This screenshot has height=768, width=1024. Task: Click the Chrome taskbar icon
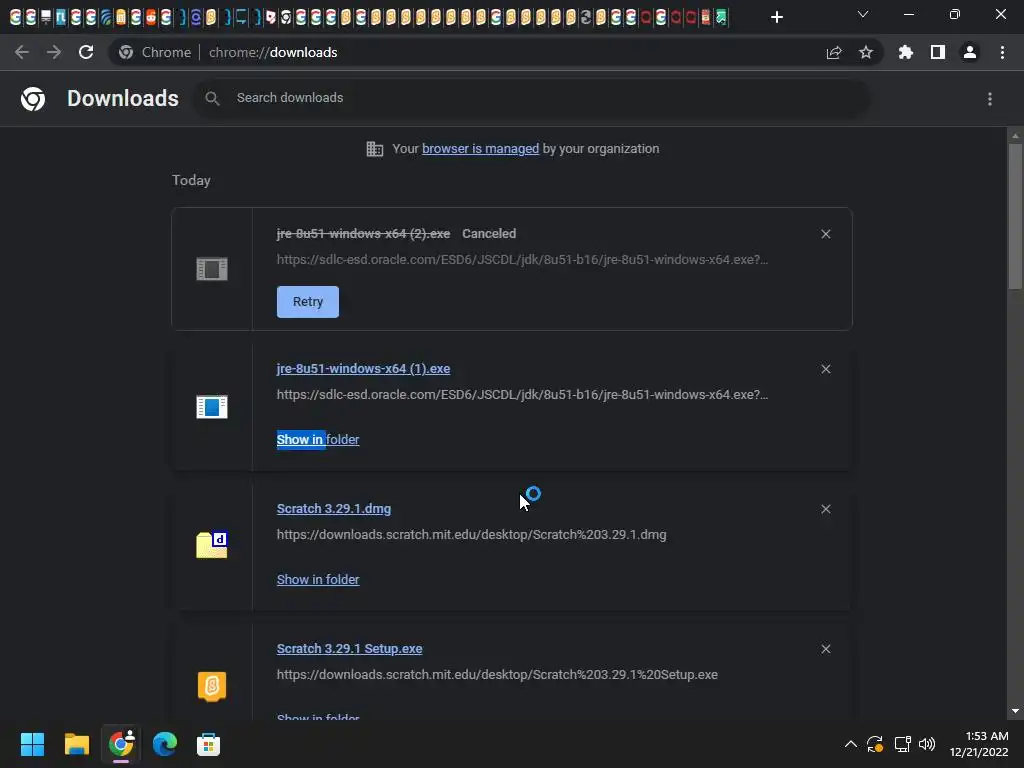(x=121, y=744)
